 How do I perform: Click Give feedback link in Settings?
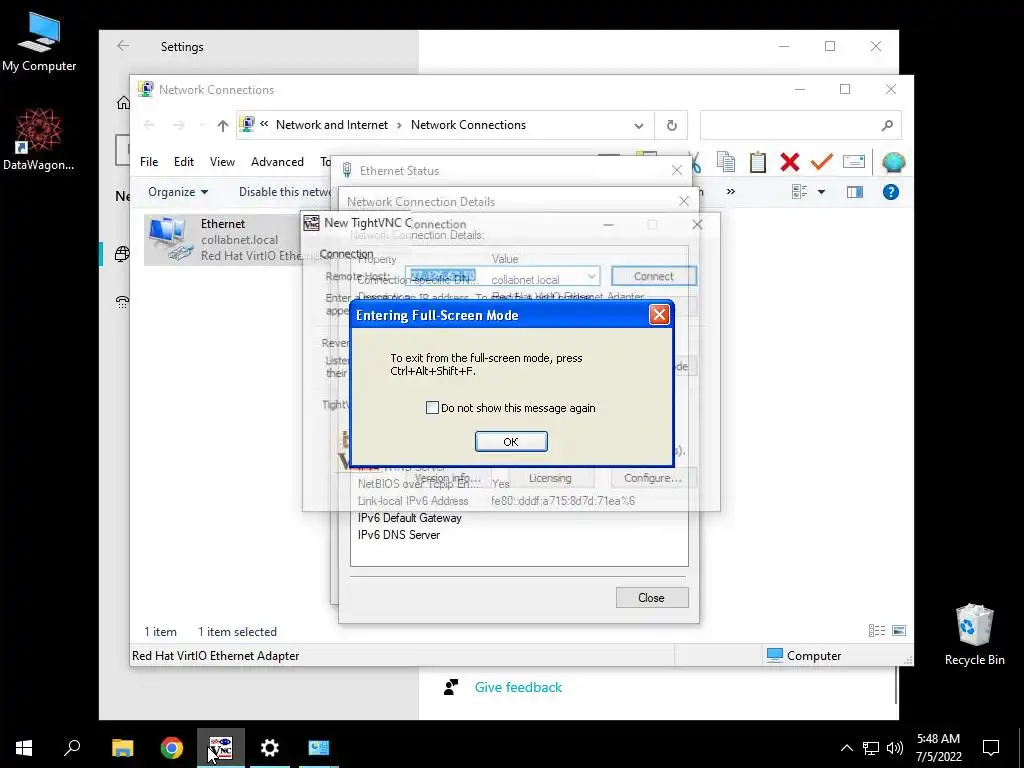518,687
